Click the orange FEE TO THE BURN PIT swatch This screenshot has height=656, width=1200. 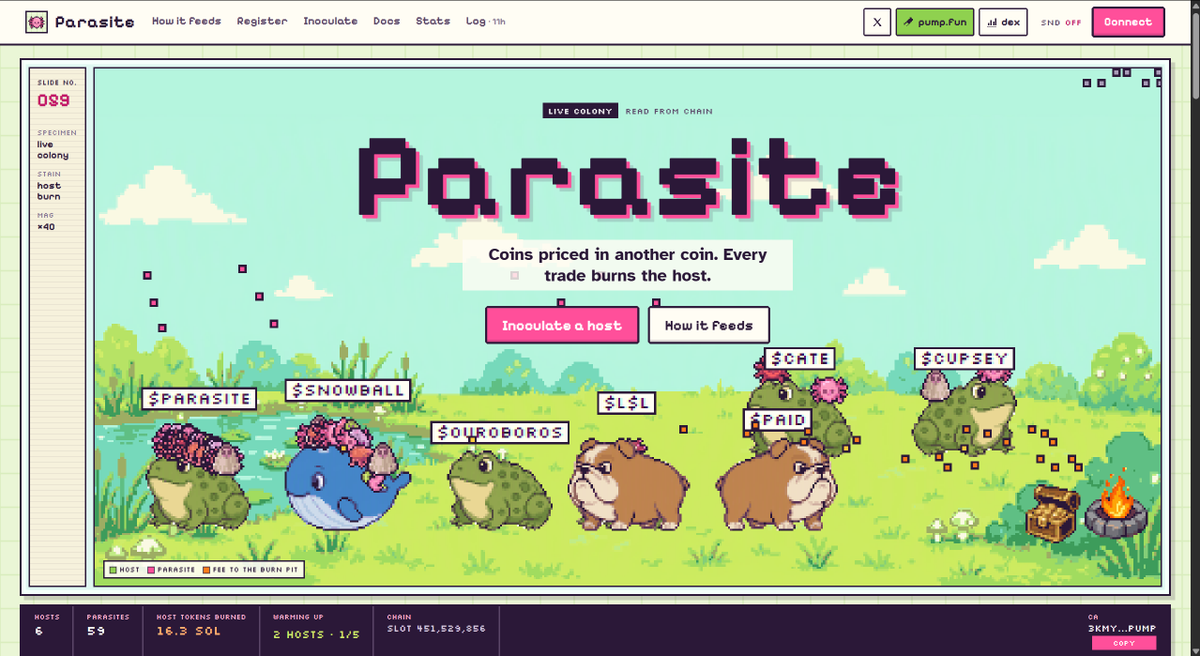coord(206,569)
